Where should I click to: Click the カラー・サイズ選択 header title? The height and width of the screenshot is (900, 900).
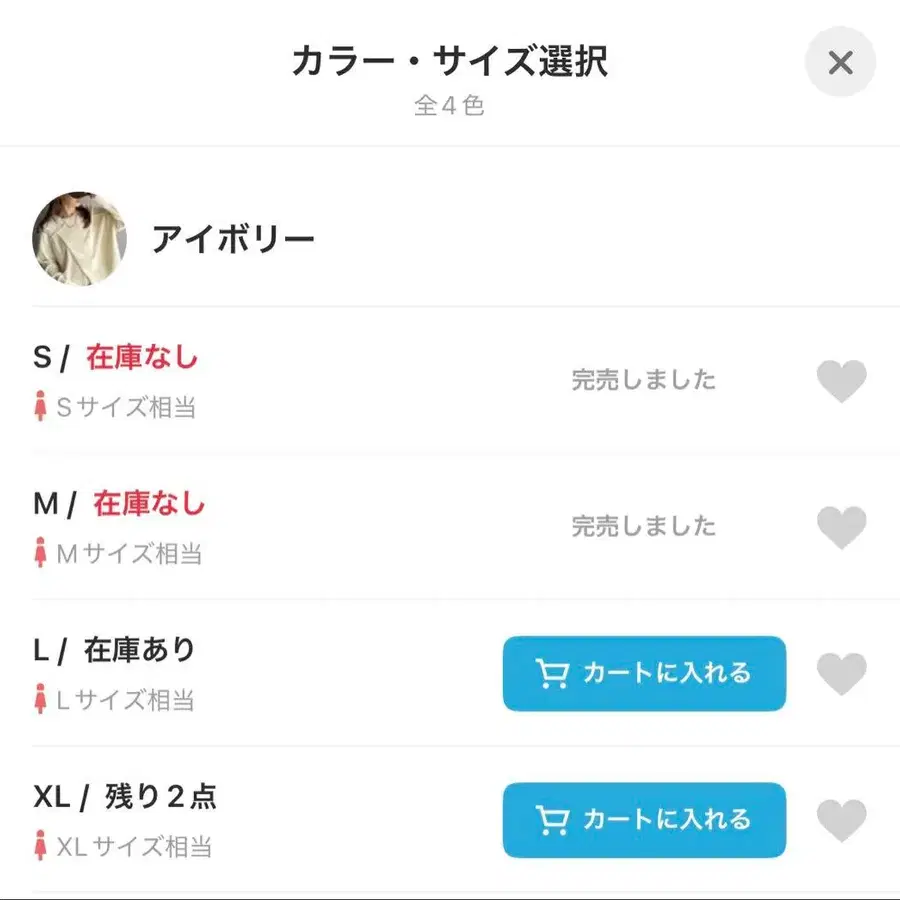click(449, 62)
